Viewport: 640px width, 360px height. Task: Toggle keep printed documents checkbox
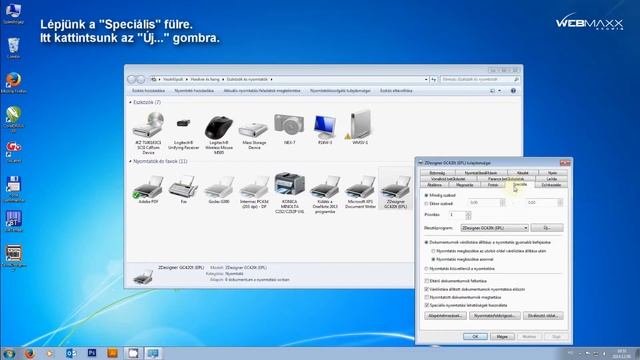[x=427, y=298]
